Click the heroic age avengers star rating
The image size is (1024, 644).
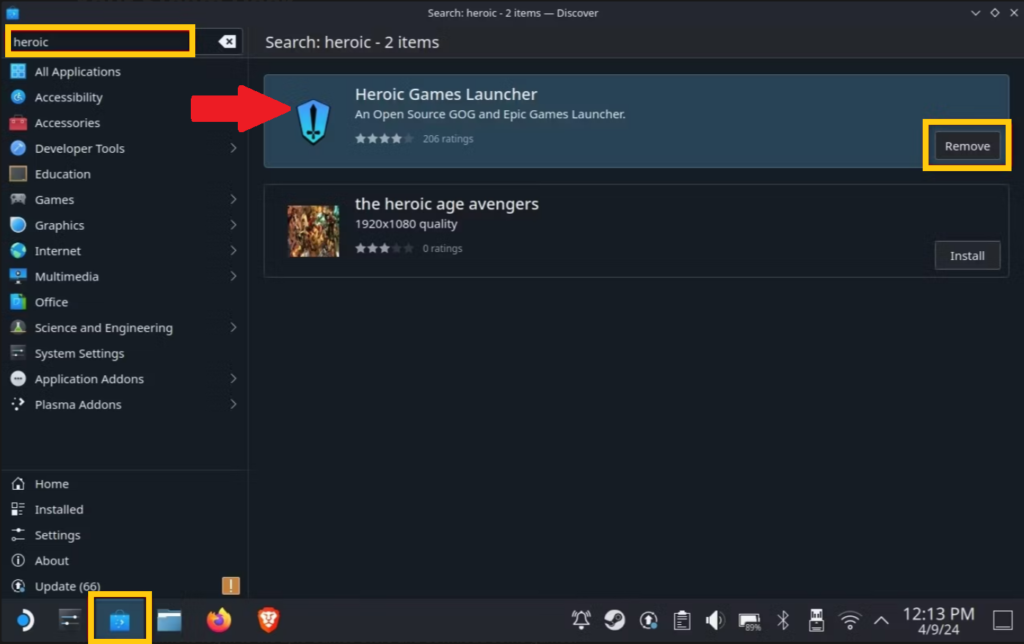coord(384,248)
